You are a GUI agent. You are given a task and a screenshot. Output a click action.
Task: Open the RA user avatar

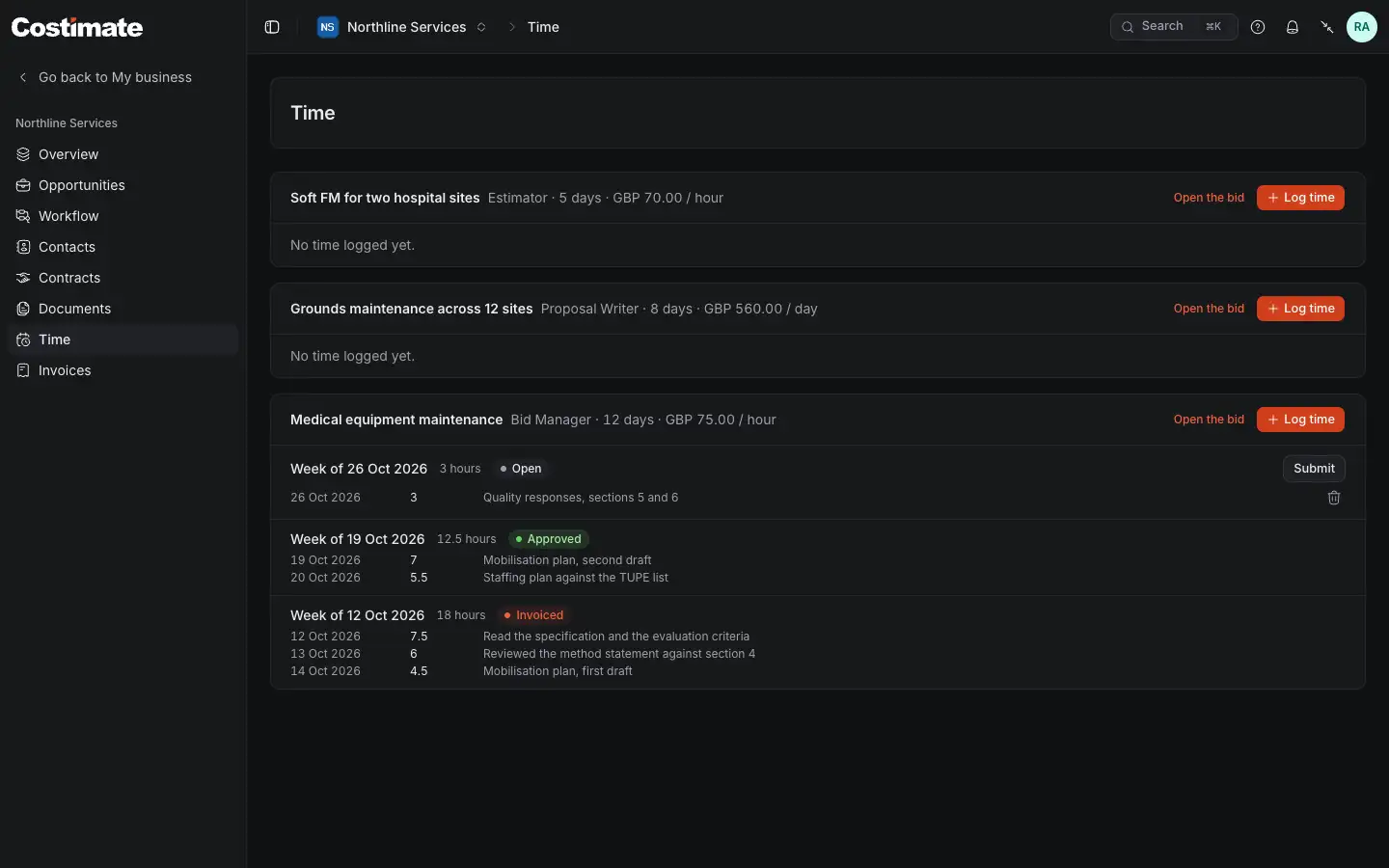click(1362, 27)
